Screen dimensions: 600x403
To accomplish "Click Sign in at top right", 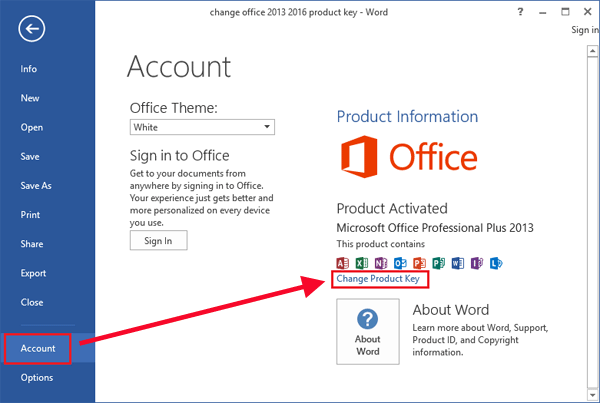I will coord(584,30).
